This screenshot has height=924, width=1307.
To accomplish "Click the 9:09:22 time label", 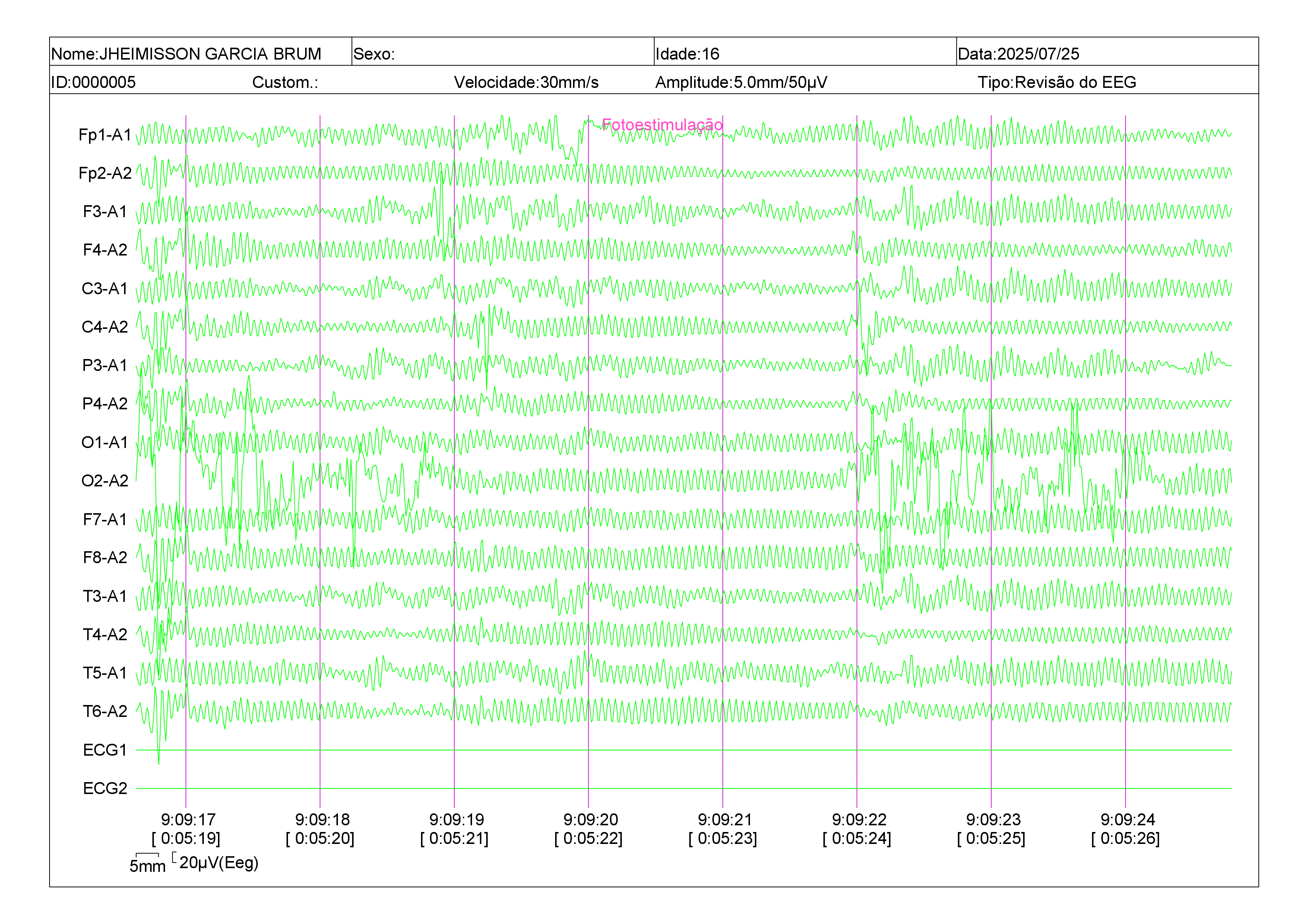I will [x=859, y=820].
